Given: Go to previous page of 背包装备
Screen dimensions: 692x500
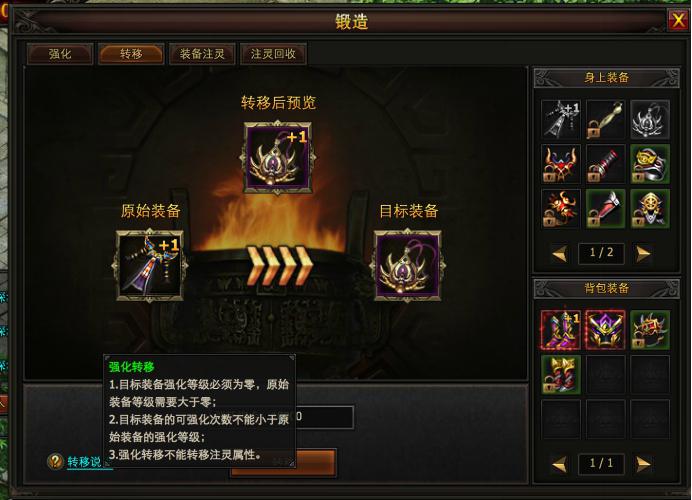Looking at the screenshot, I should pyautogui.click(x=560, y=463).
